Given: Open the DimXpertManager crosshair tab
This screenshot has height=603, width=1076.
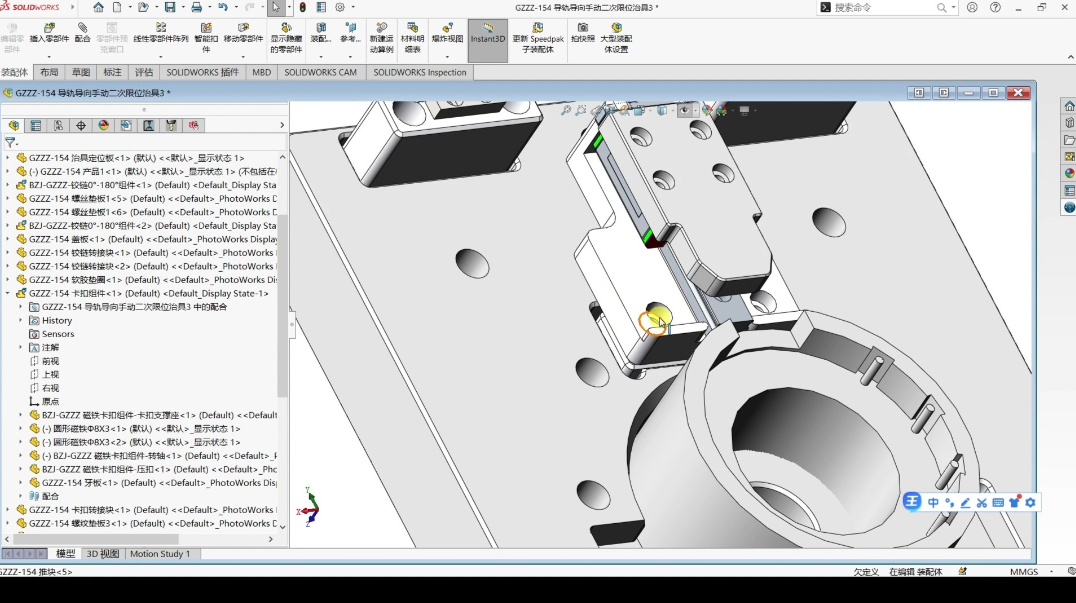Looking at the screenshot, I should [81, 126].
